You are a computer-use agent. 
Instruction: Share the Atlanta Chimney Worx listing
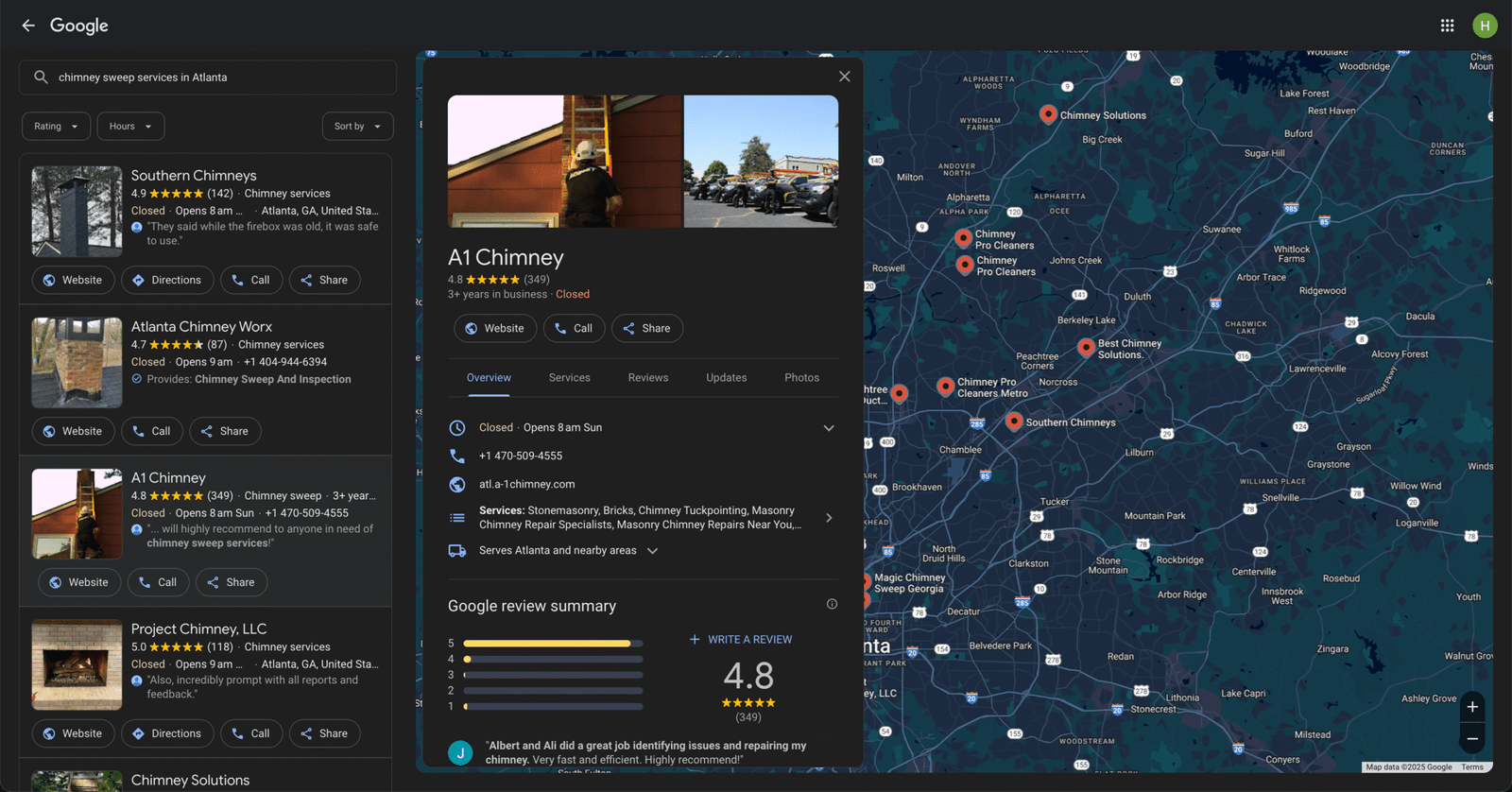225,431
